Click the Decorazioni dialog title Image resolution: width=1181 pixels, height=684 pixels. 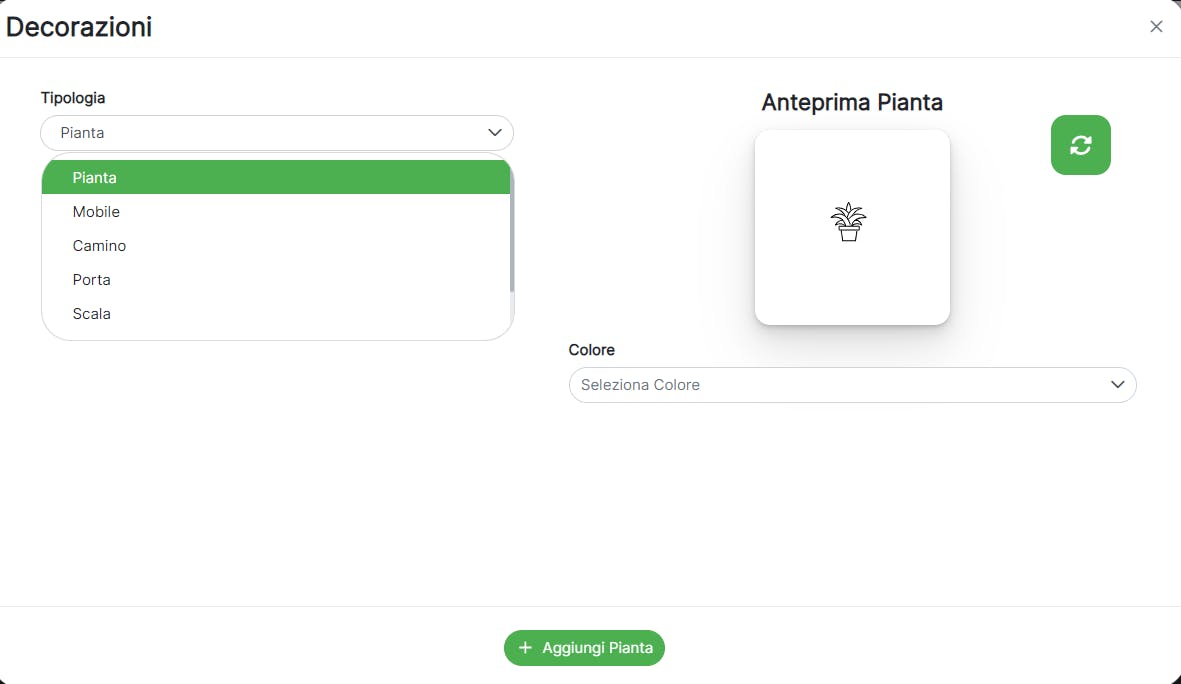[x=79, y=27]
